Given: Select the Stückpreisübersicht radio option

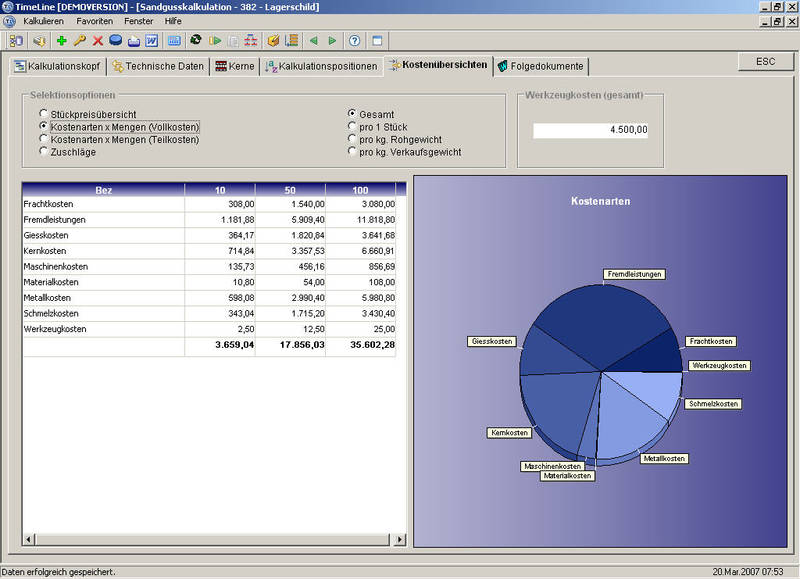Looking at the screenshot, I should point(43,114).
